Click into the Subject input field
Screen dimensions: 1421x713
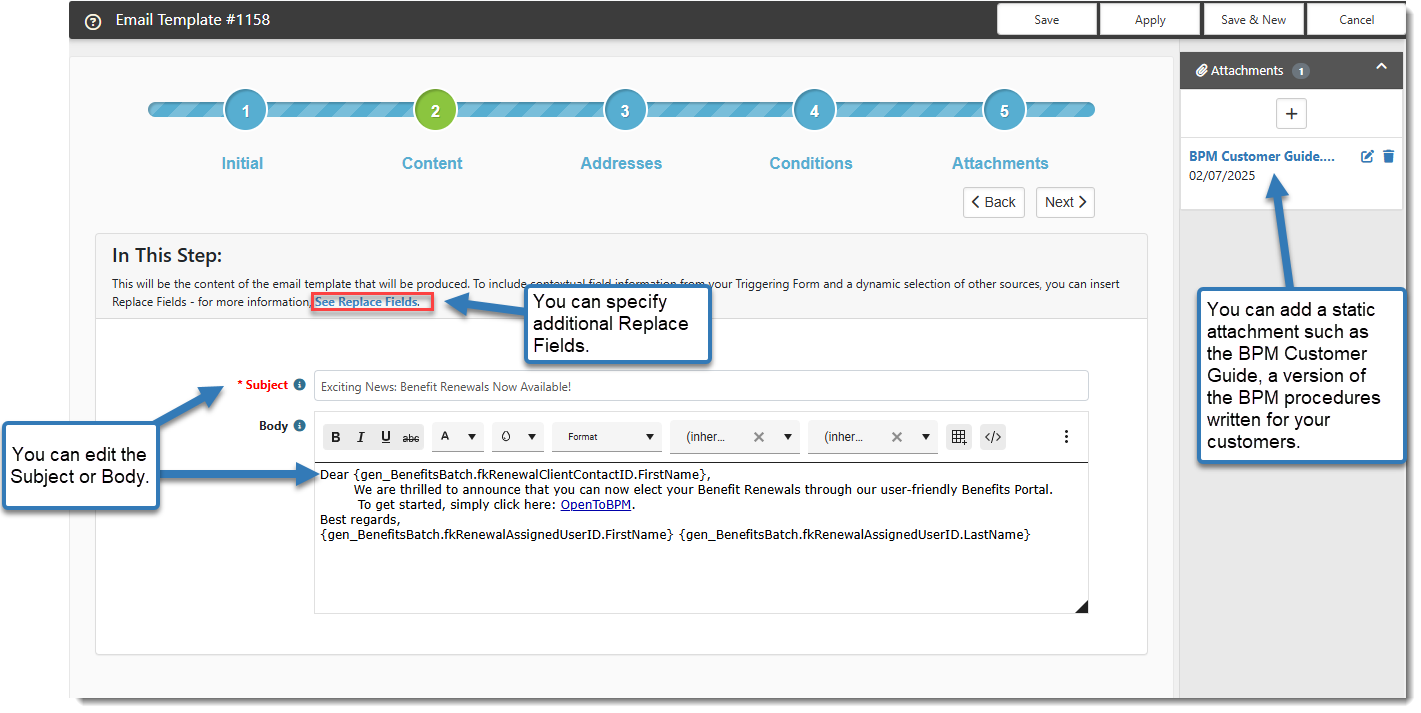coord(700,386)
